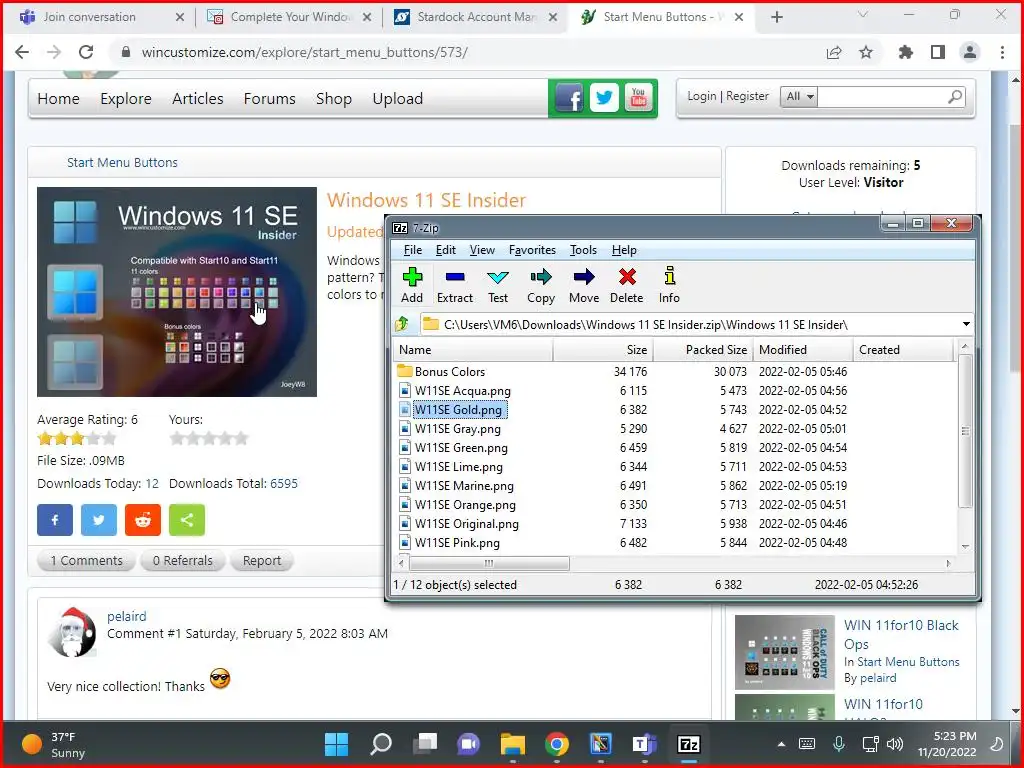Click the taskbar Search icon
The width and height of the screenshot is (1024, 768).
pyautogui.click(x=381, y=744)
